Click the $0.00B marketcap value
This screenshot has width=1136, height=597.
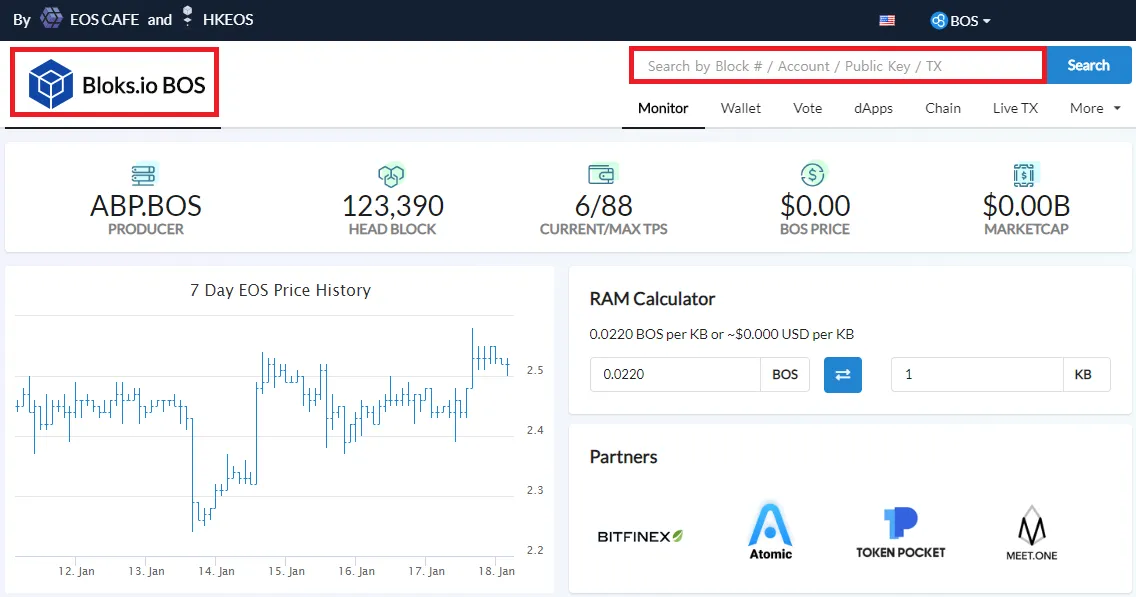point(1026,206)
